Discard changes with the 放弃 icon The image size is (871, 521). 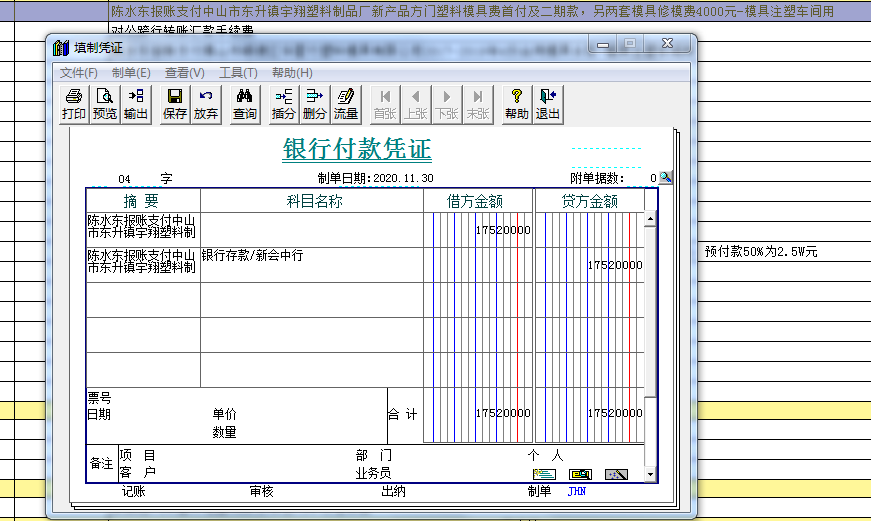pos(206,104)
